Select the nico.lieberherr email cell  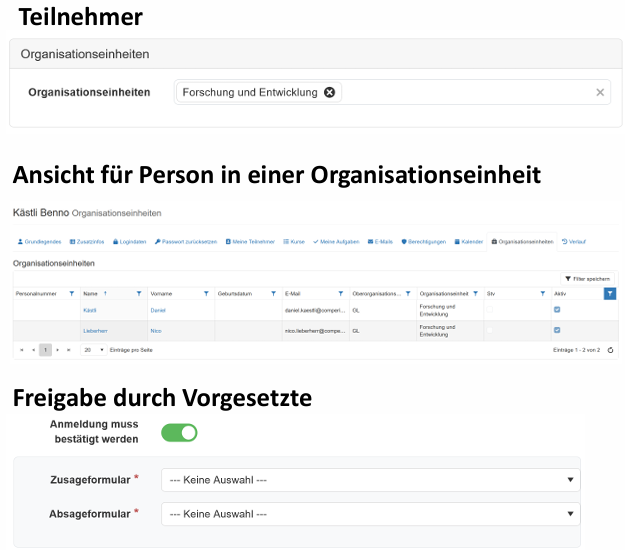tap(315, 331)
